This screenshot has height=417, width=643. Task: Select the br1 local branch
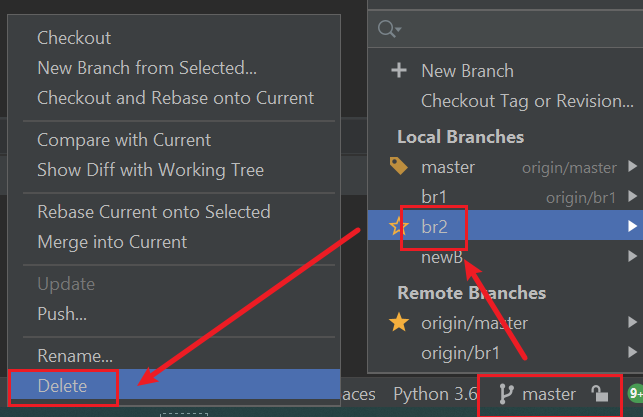pos(434,197)
